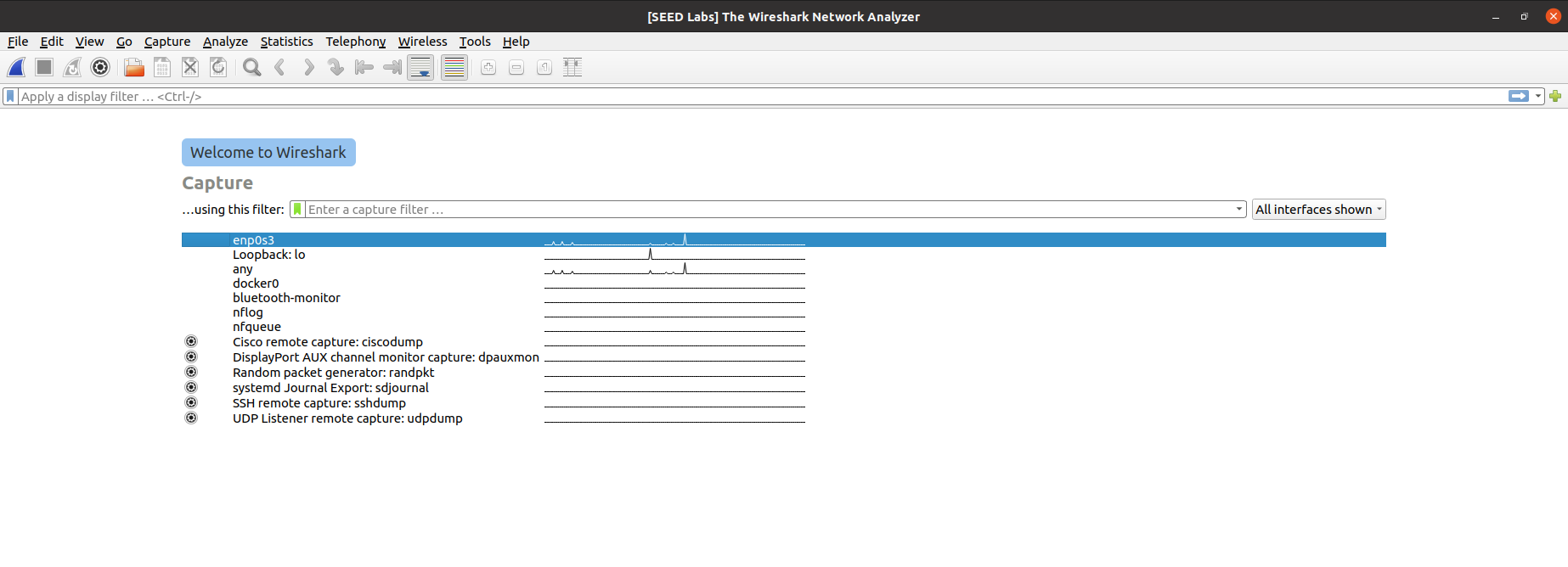Screen dimensions: 1568x567
Task: Open the Help menu
Action: coord(516,42)
